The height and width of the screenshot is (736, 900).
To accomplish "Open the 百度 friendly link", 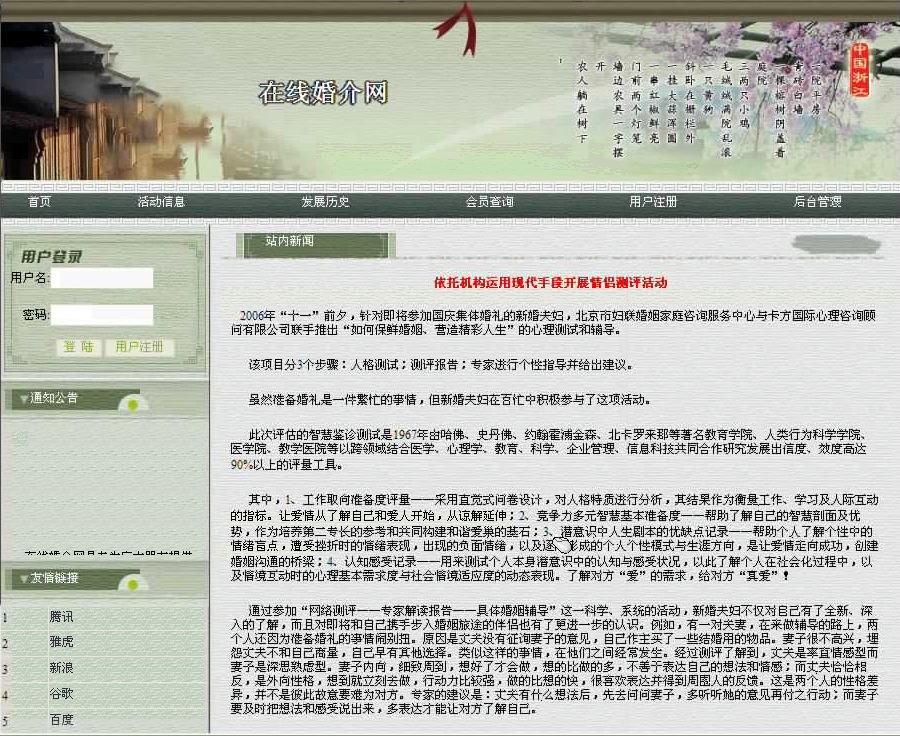I will coord(60,718).
